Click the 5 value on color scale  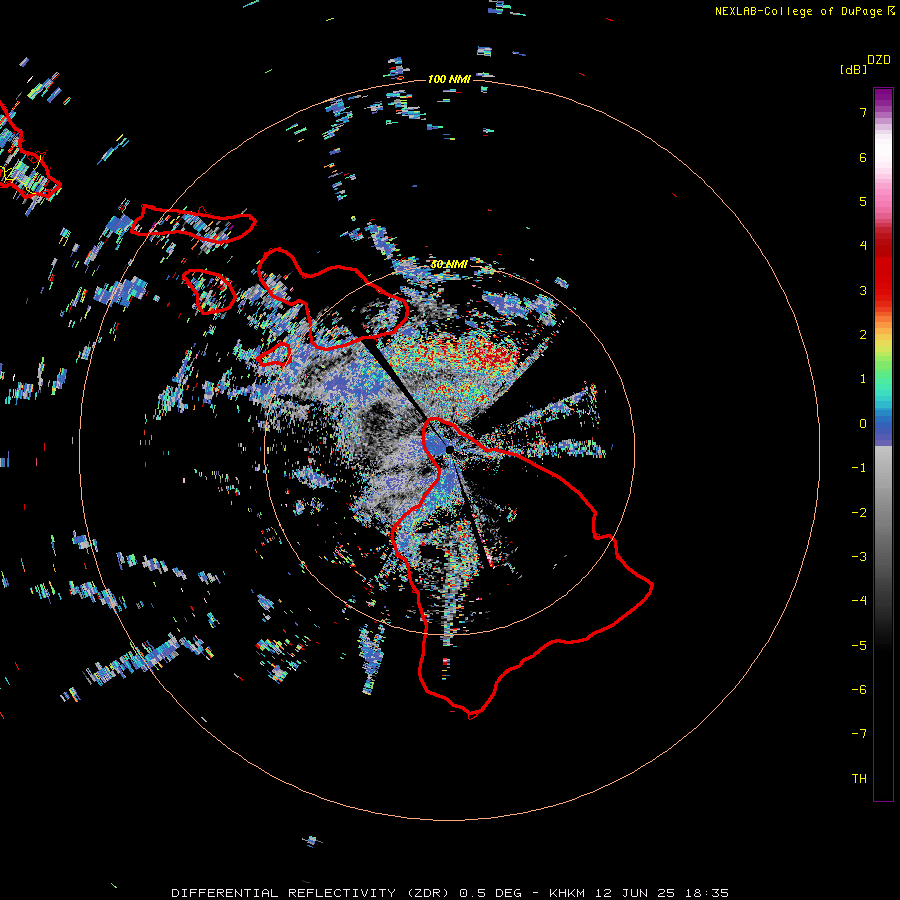863,201
